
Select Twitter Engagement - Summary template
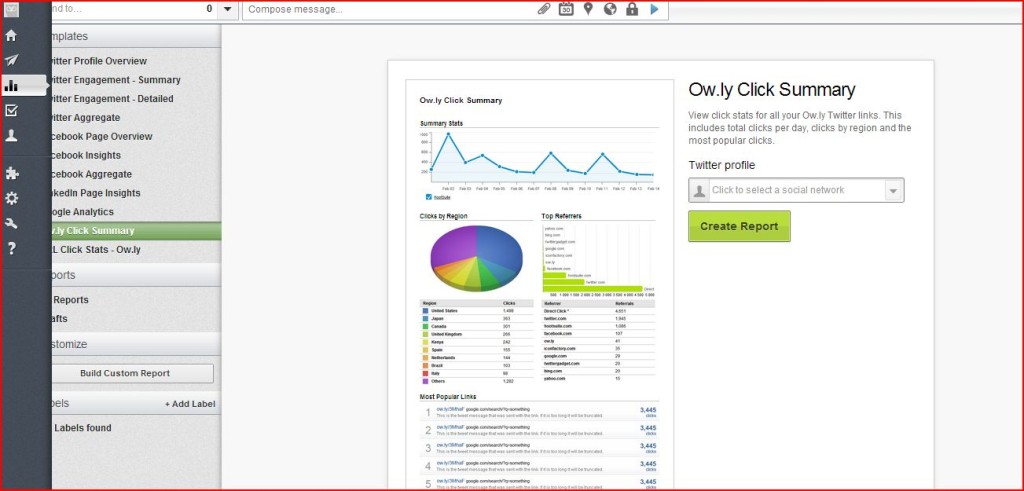pos(116,80)
